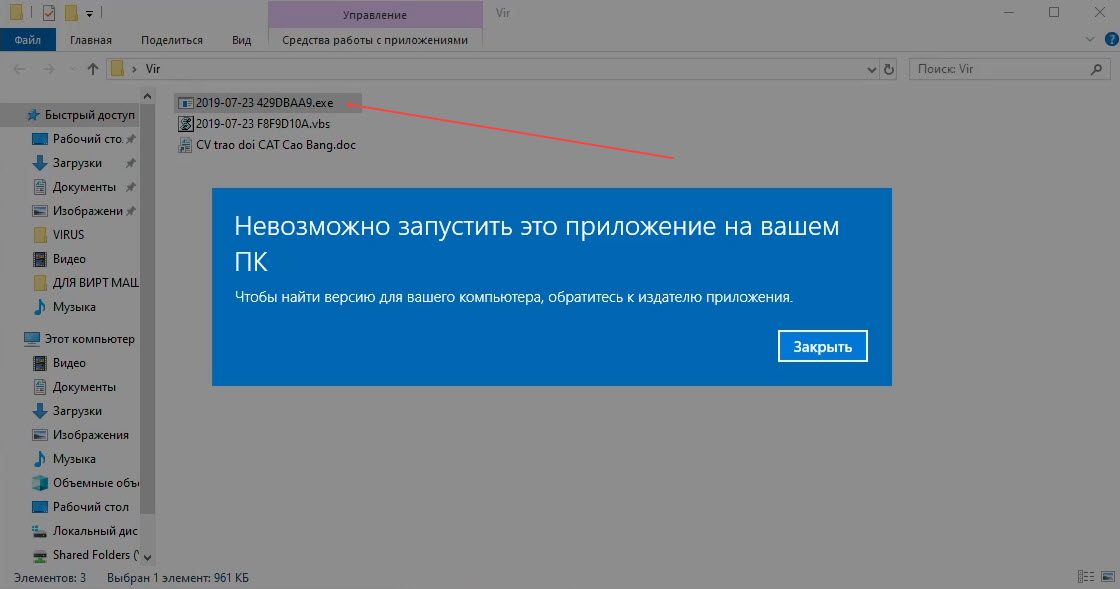Screen dimensions: 1120x589
Task: Select CV trao doi CAT Cao Bang.doc
Action: [276, 145]
